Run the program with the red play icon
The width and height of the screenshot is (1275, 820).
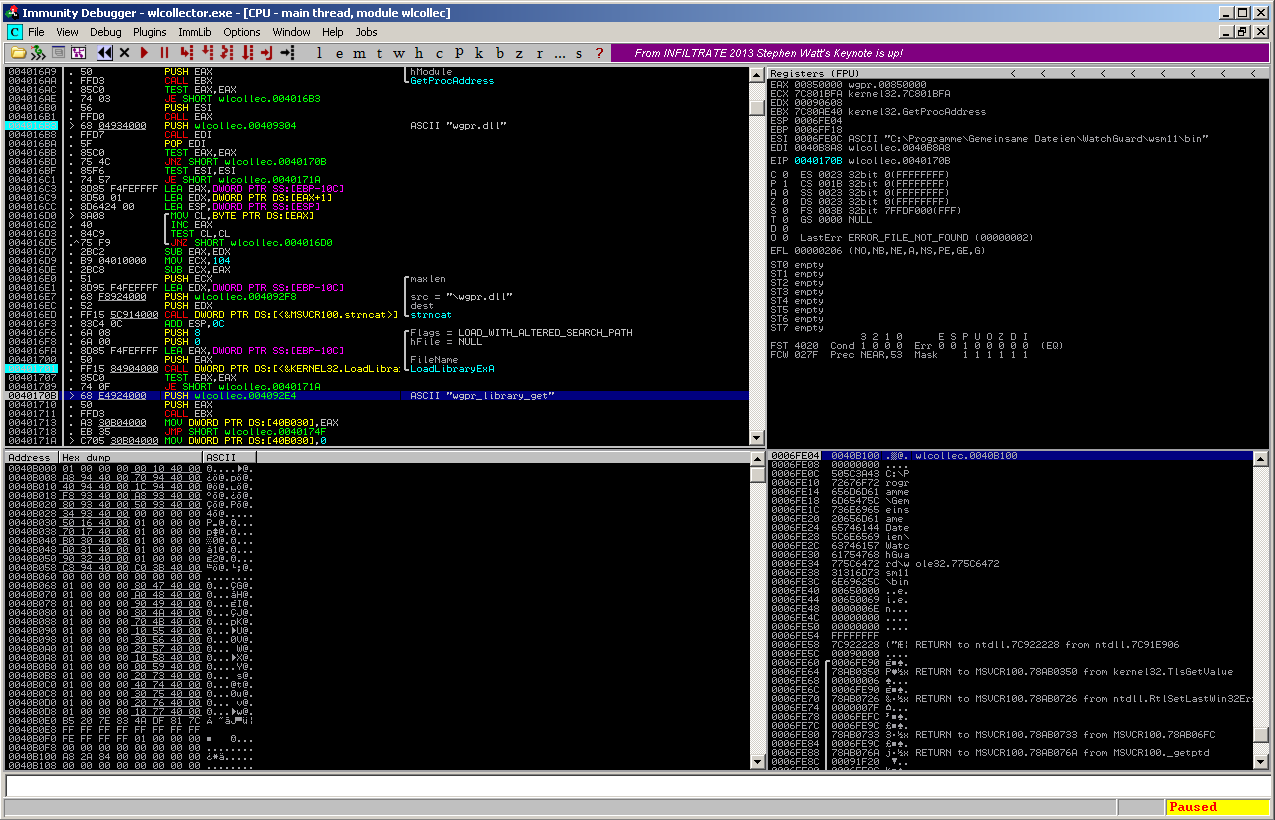(x=144, y=52)
